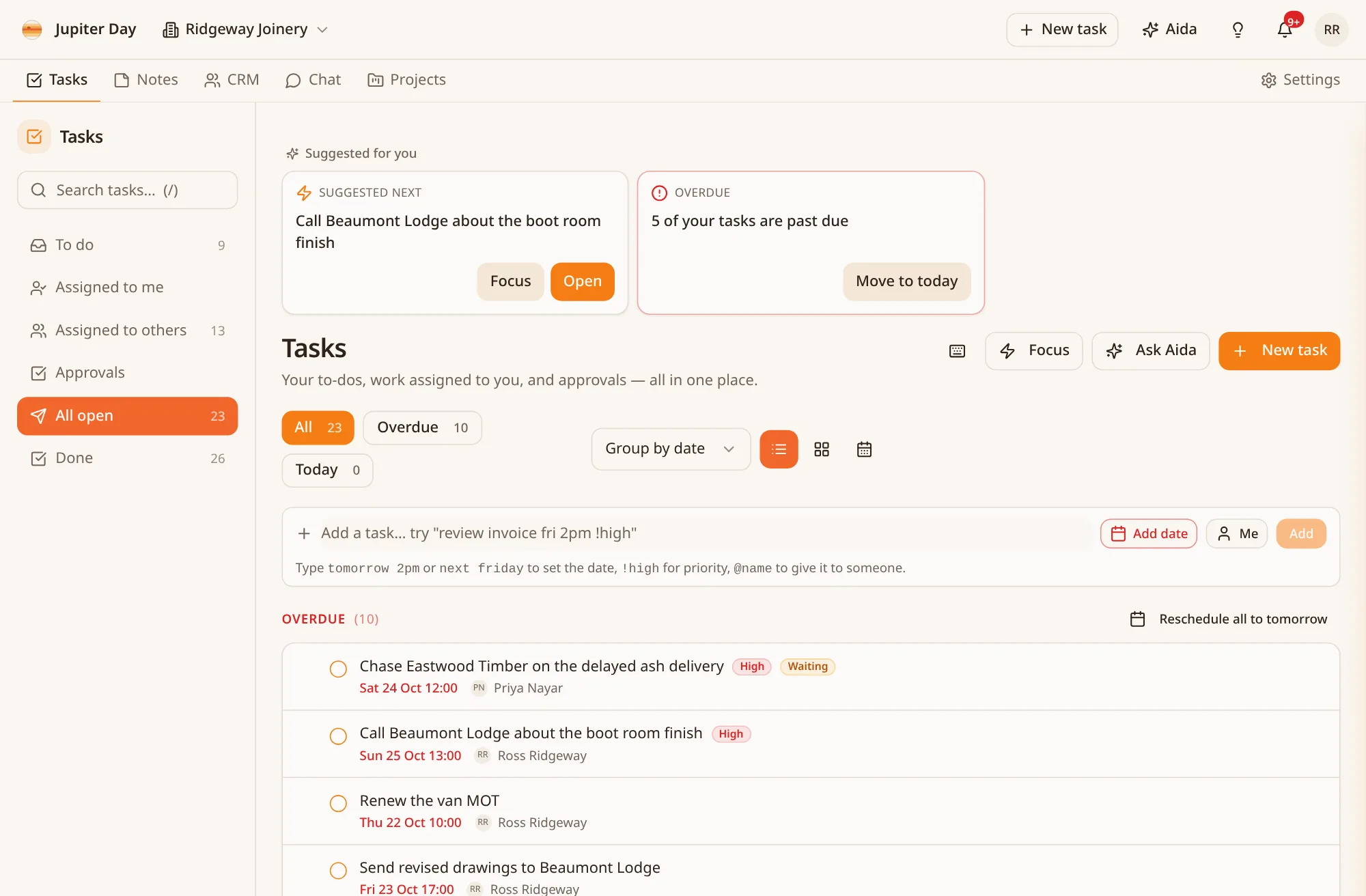Open Settings with gear icon
This screenshot has height=896, width=1366.
(1300, 80)
